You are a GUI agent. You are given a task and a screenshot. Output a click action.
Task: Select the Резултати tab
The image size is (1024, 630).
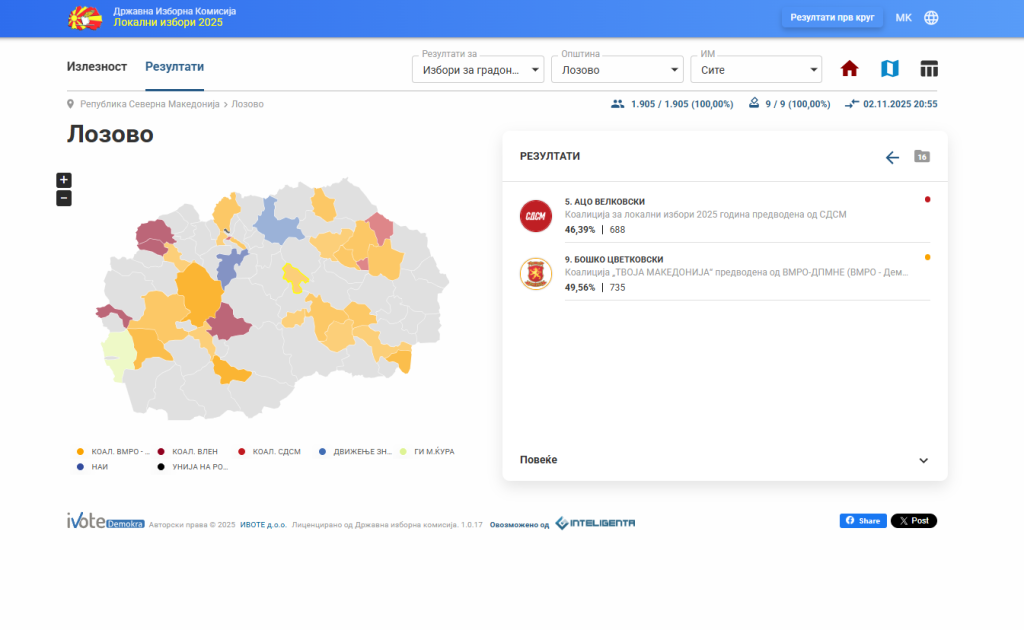174,67
